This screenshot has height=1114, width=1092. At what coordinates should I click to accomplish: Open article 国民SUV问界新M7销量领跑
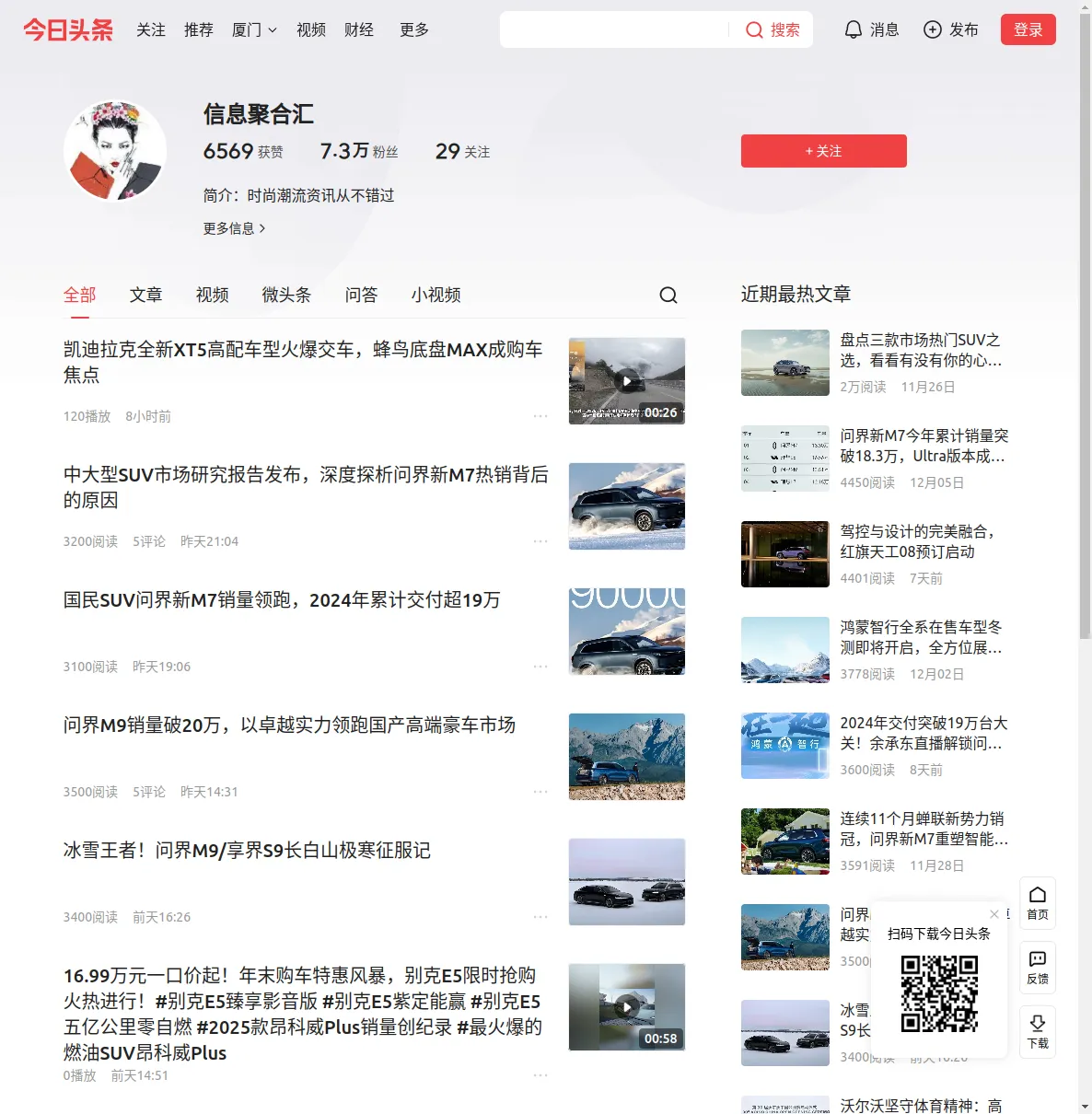coord(282,600)
